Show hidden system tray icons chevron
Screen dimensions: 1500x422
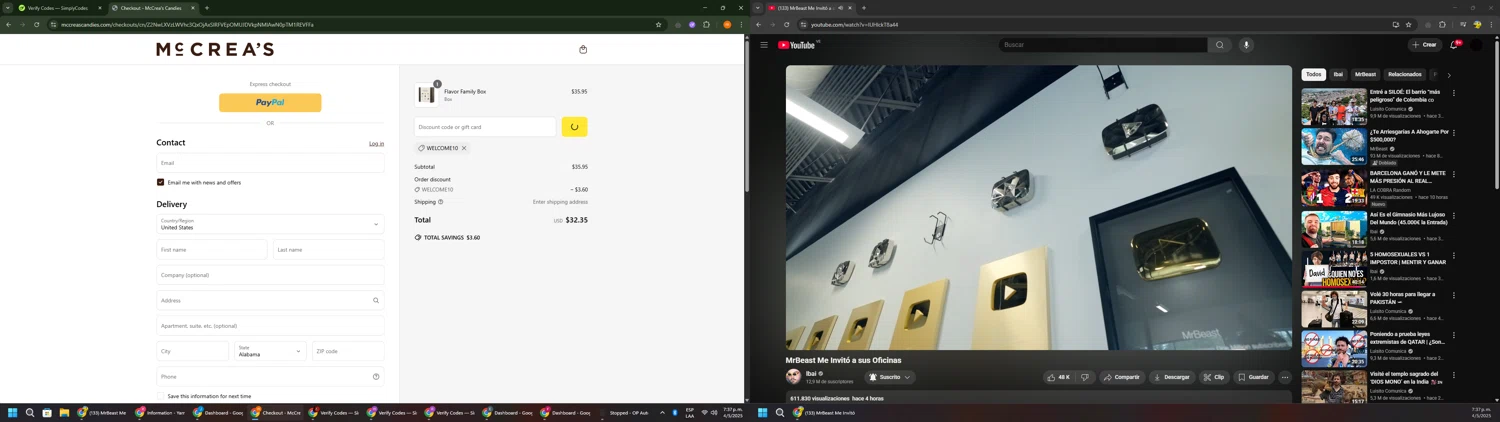tap(662, 412)
